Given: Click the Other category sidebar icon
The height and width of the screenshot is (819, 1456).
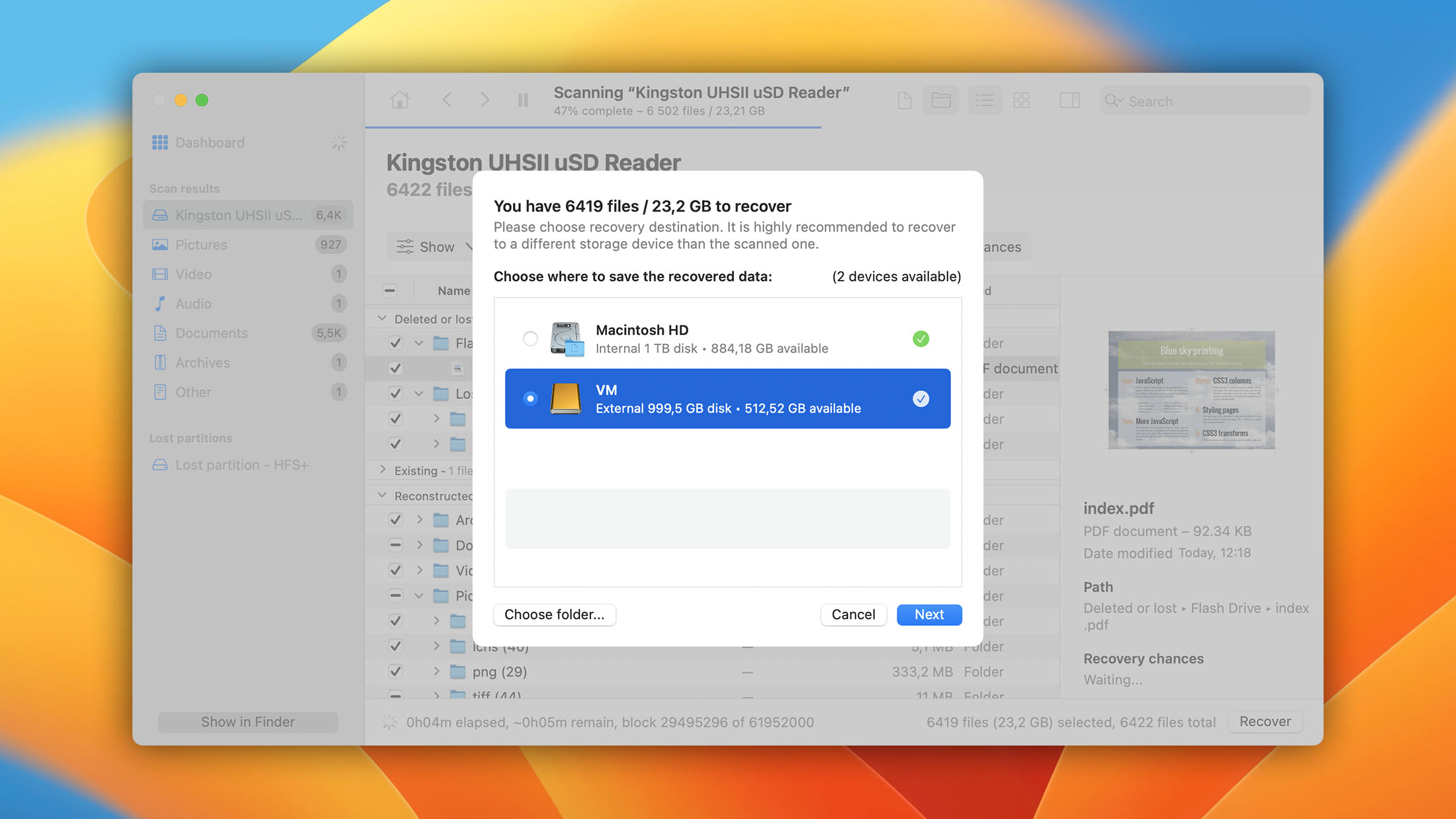Looking at the screenshot, I should tap(159, 392).
